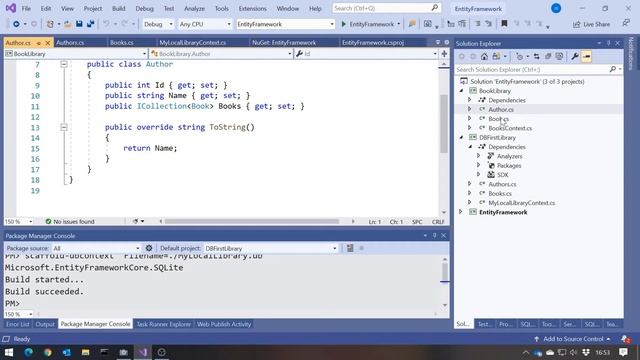The image size is (640, 360).
Task: Open the Build menu
Action: [118, 8]
